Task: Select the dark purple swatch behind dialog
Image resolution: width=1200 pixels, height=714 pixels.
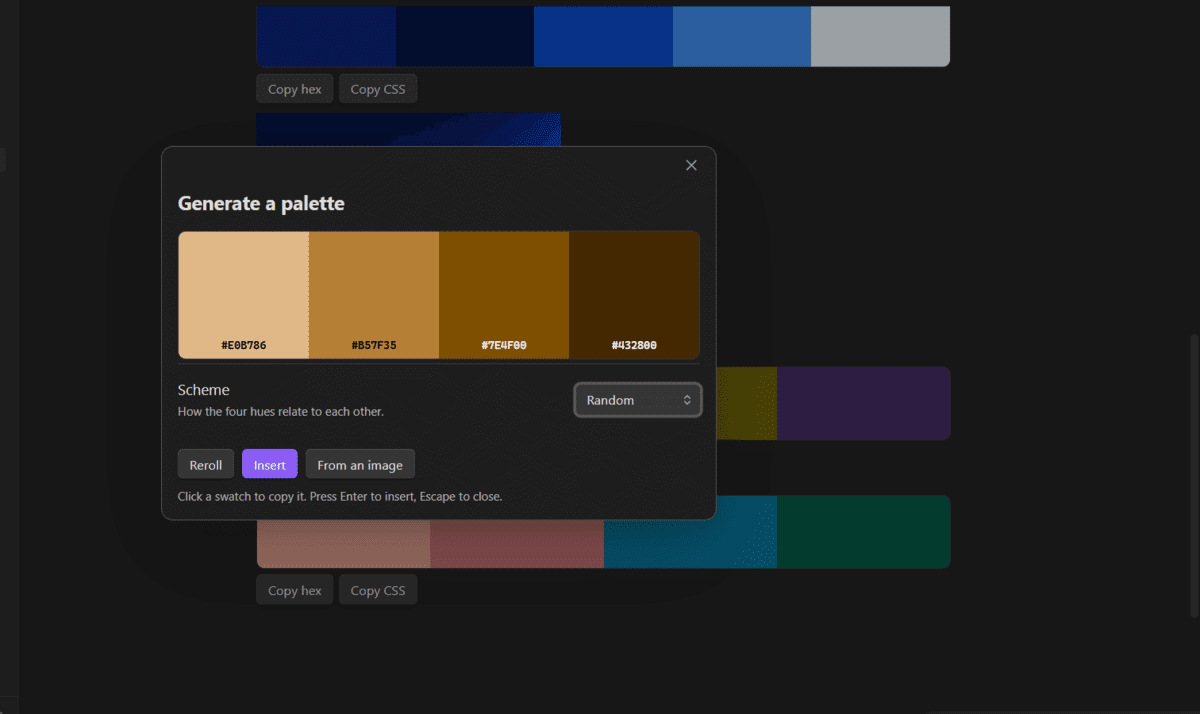Action: [x=863, y=403]
